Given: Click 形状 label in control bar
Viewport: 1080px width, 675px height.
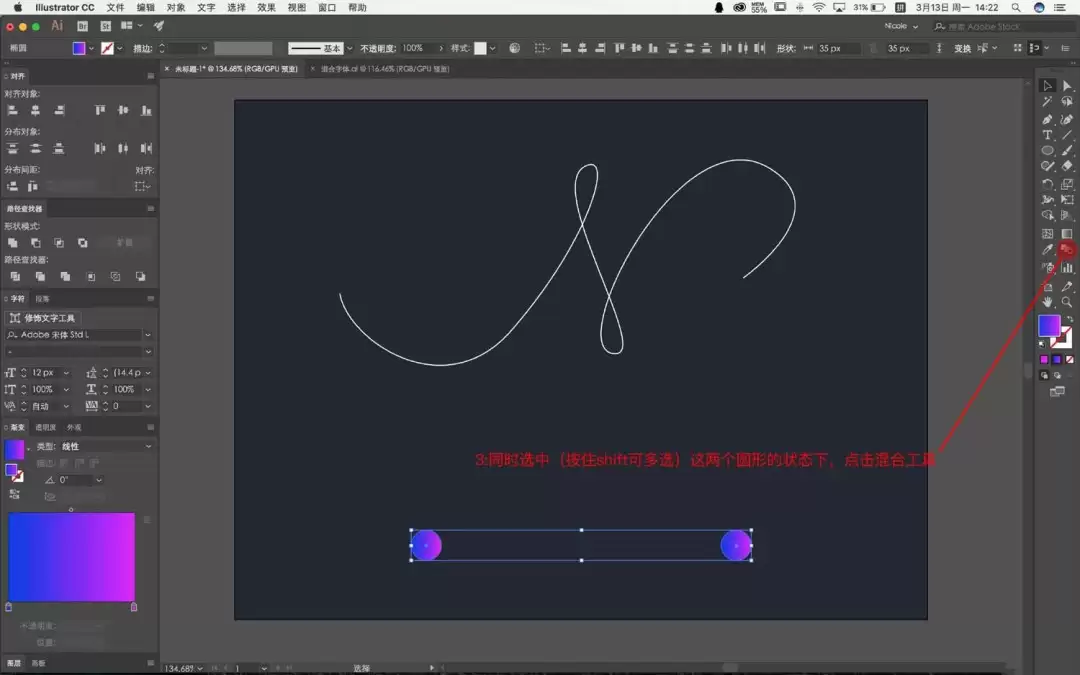Looking at the screenshot, I should click(x=785, y=48).
